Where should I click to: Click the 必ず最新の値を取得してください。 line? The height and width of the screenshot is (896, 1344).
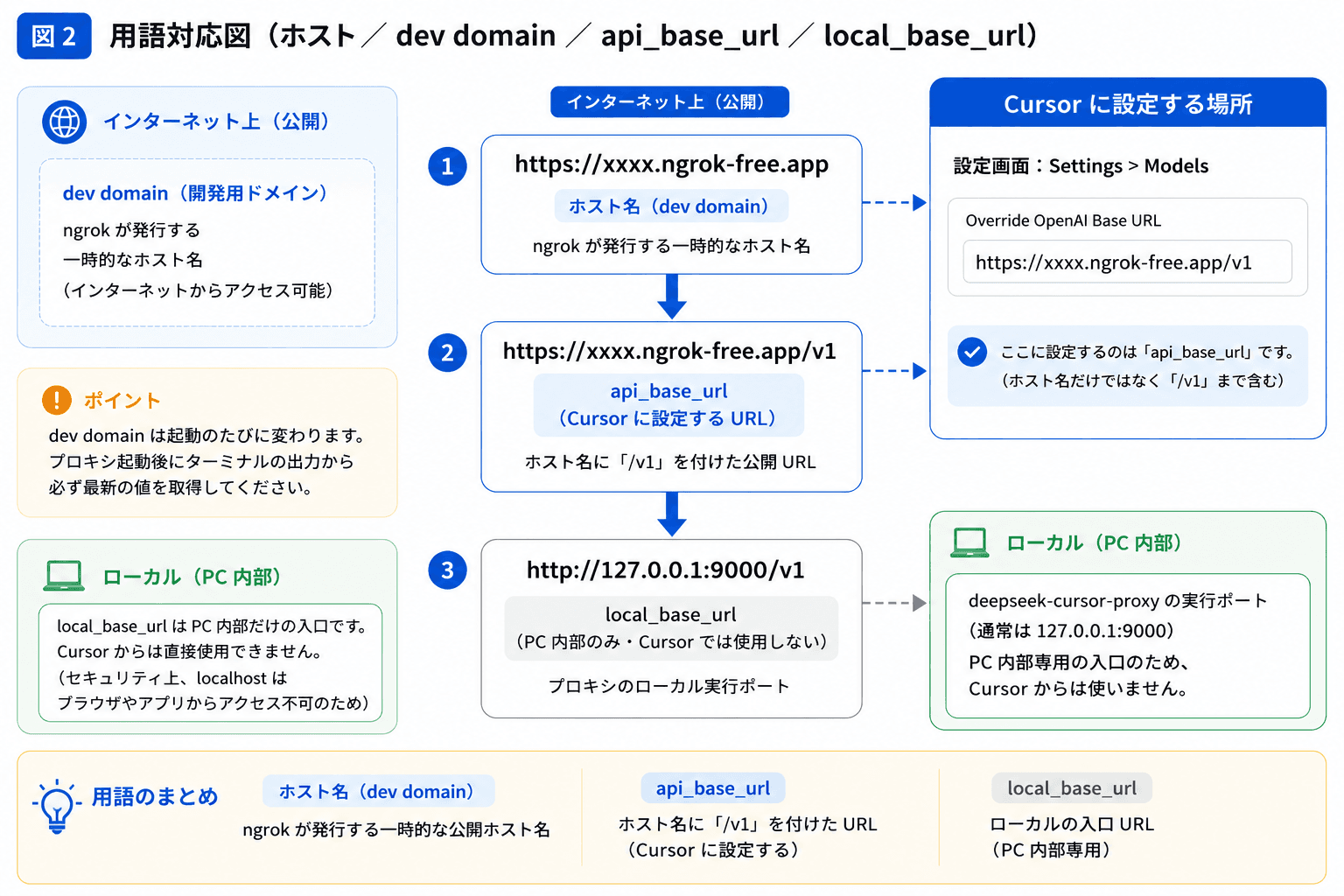click(181, 487)
